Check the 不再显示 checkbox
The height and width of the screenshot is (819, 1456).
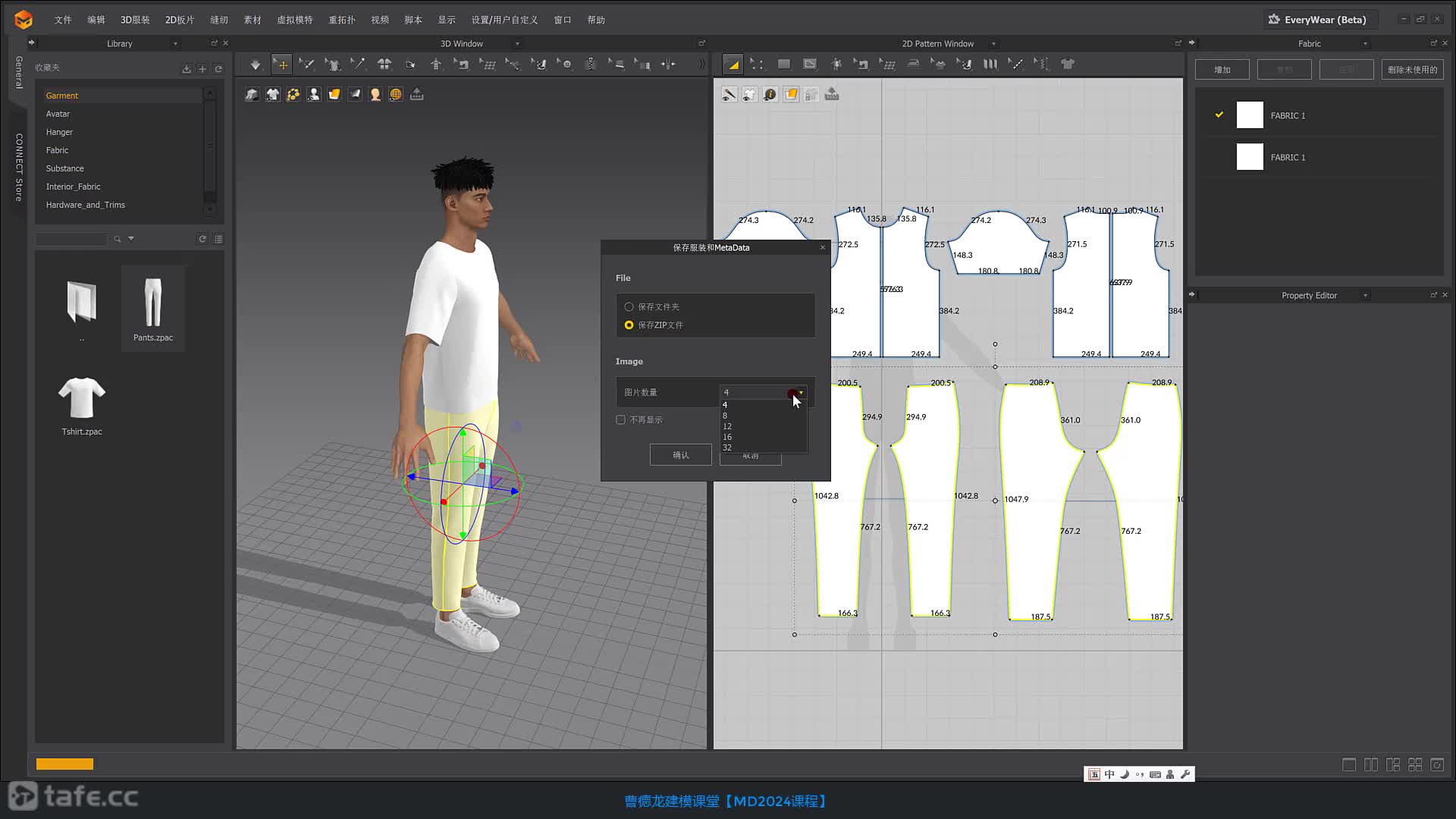click(620, 420)
